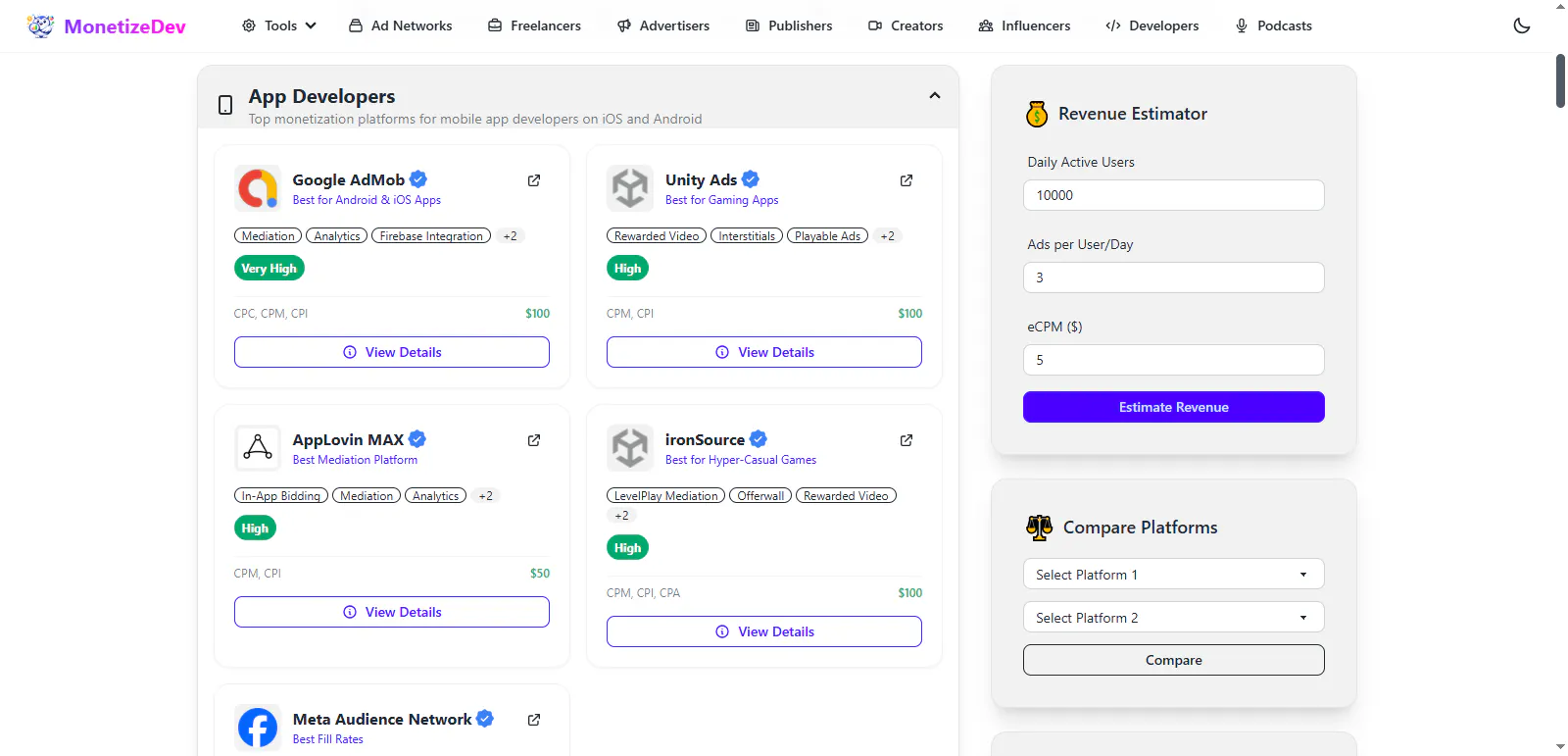Click the Meta Audience Network title
This screenshot has width=1568, height=756.
[x=382, y=720]
